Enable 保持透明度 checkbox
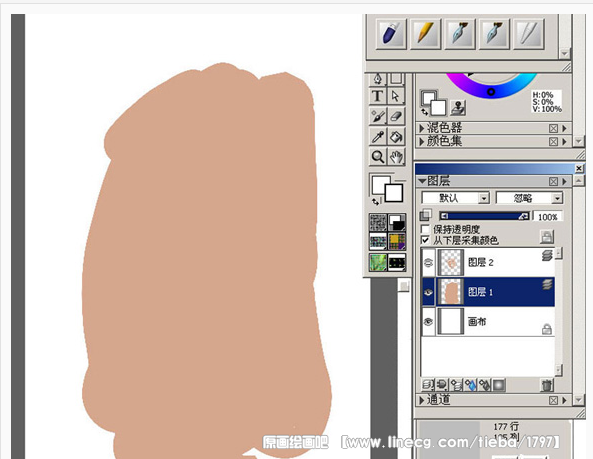Image resolution: width=593 pixels, height=459 pixels. click(425, 229)
